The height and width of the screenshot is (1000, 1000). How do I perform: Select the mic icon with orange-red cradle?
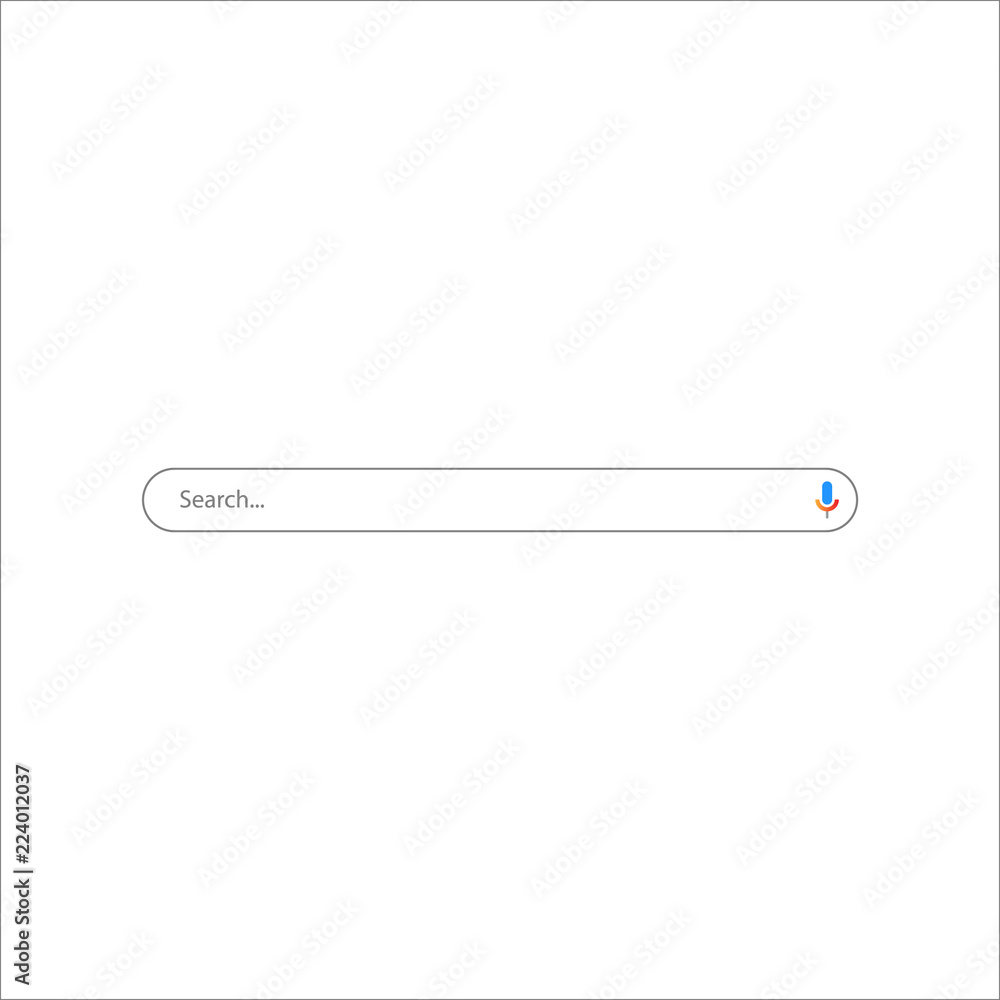pyautogui.click(x=827, y=499)
